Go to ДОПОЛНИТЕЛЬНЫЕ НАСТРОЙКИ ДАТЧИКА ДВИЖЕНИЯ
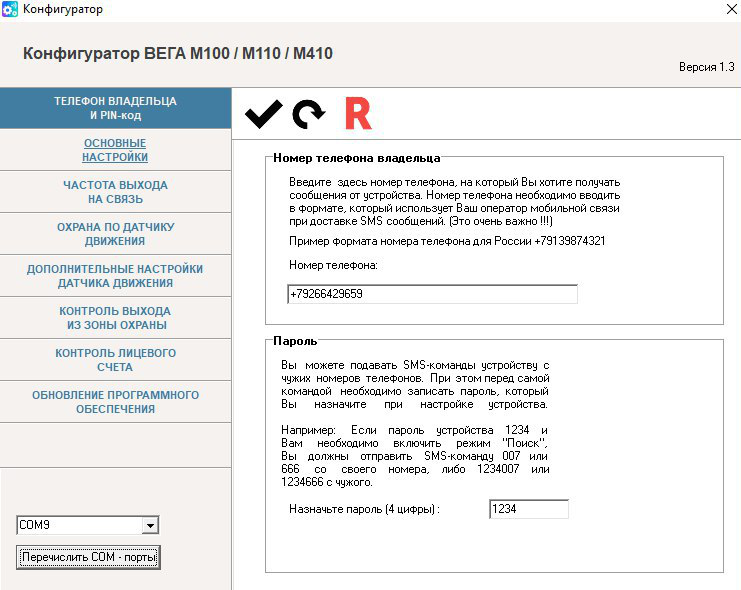The height and width of the screenshot is (590, 741). coord(115,276)
